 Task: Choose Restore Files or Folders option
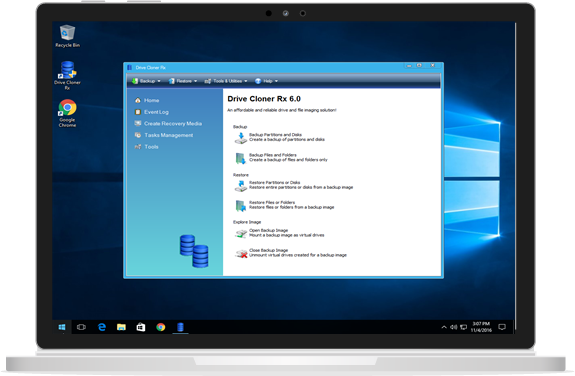pyautogui.click(x=285, y=205)
